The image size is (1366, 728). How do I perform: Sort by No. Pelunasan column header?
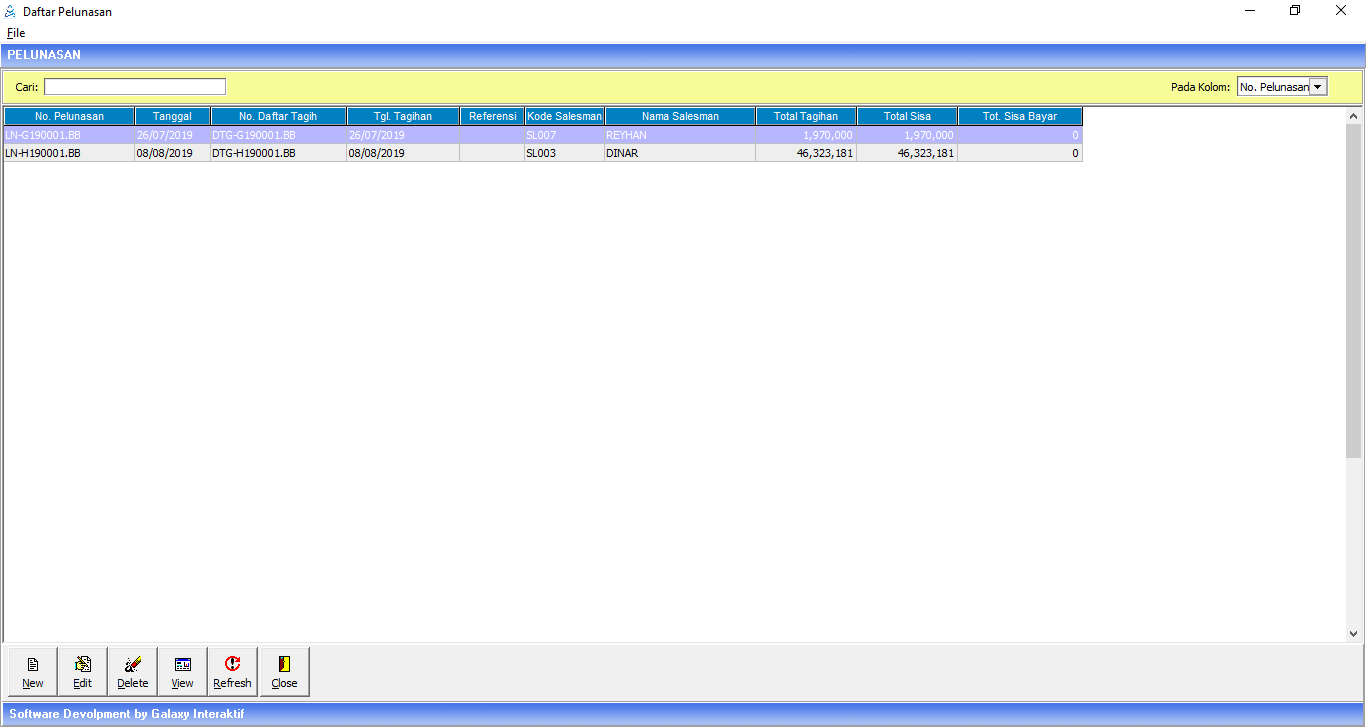tap(69, 117)
